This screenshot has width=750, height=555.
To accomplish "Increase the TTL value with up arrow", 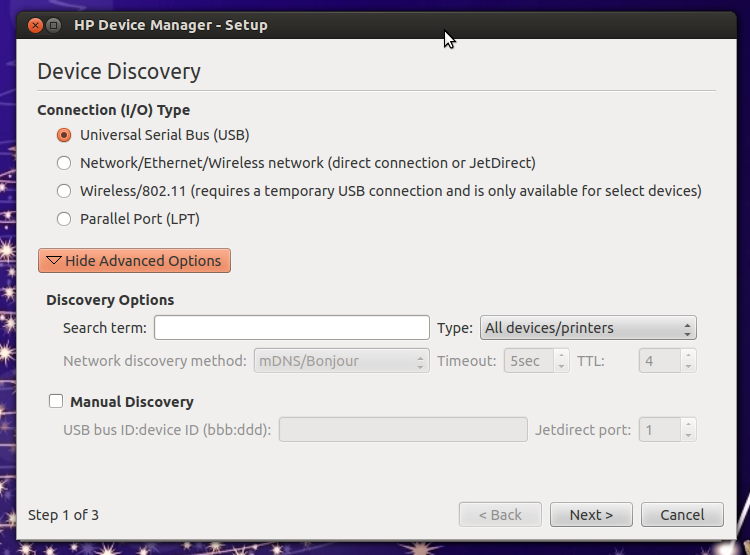I will (688, 355).
